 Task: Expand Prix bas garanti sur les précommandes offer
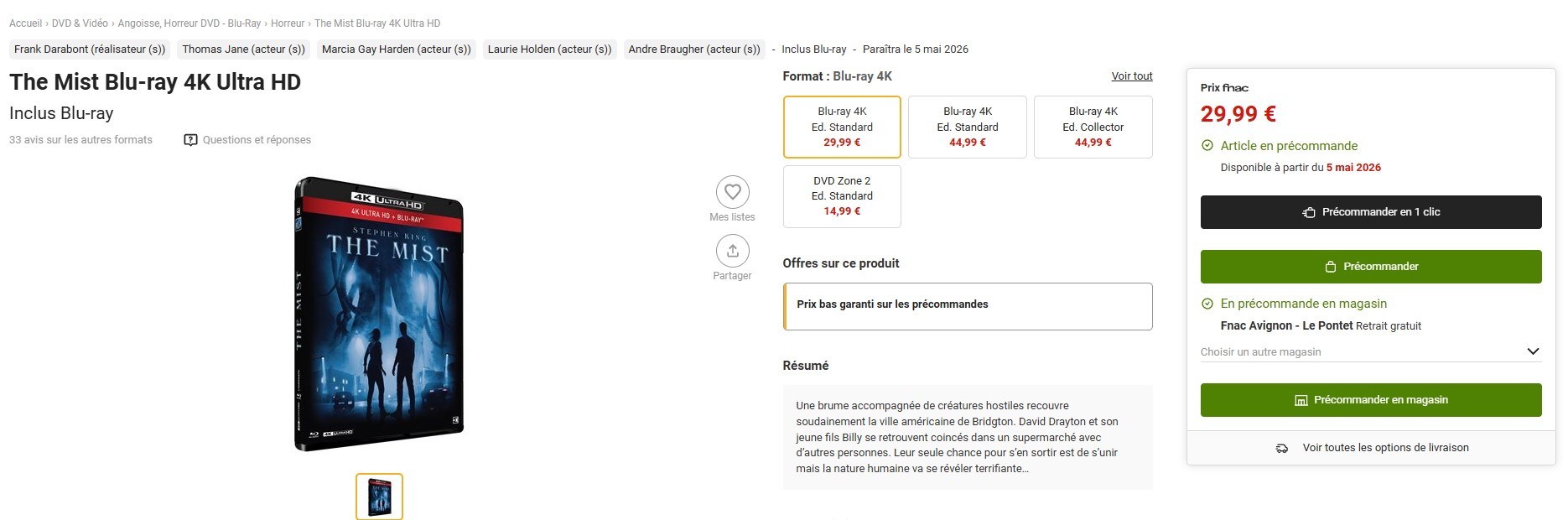click(968, 306)
